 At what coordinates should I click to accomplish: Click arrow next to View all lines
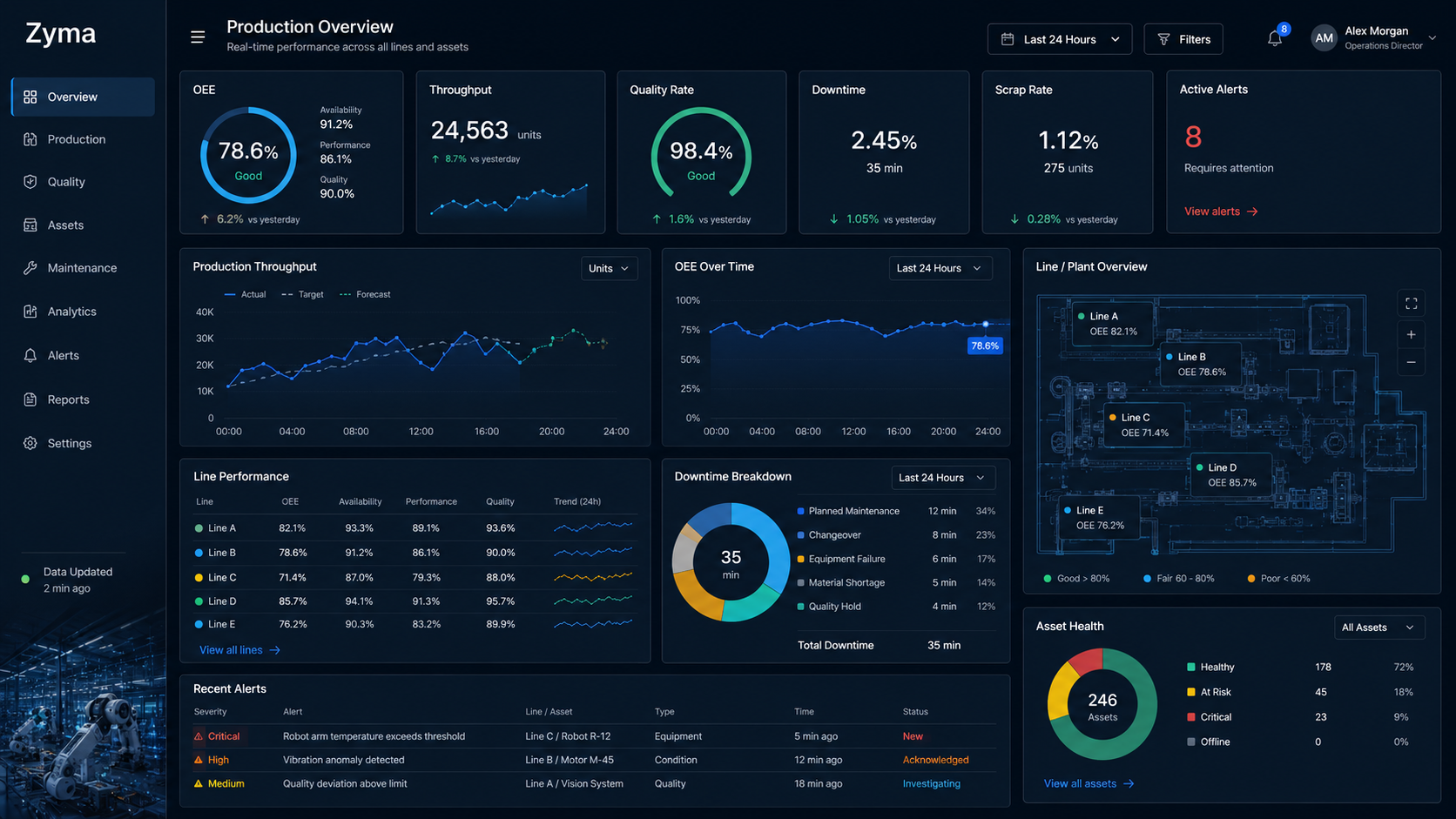click(x=275, y=650)
